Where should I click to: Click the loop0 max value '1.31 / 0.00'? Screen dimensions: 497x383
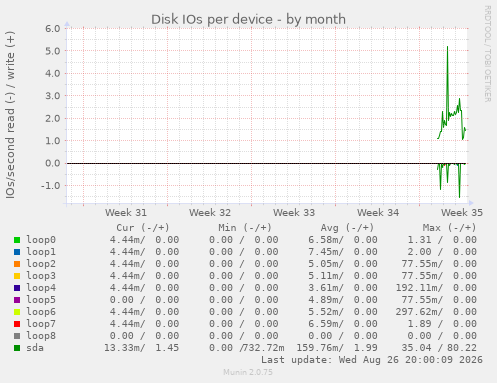(442, 240)
